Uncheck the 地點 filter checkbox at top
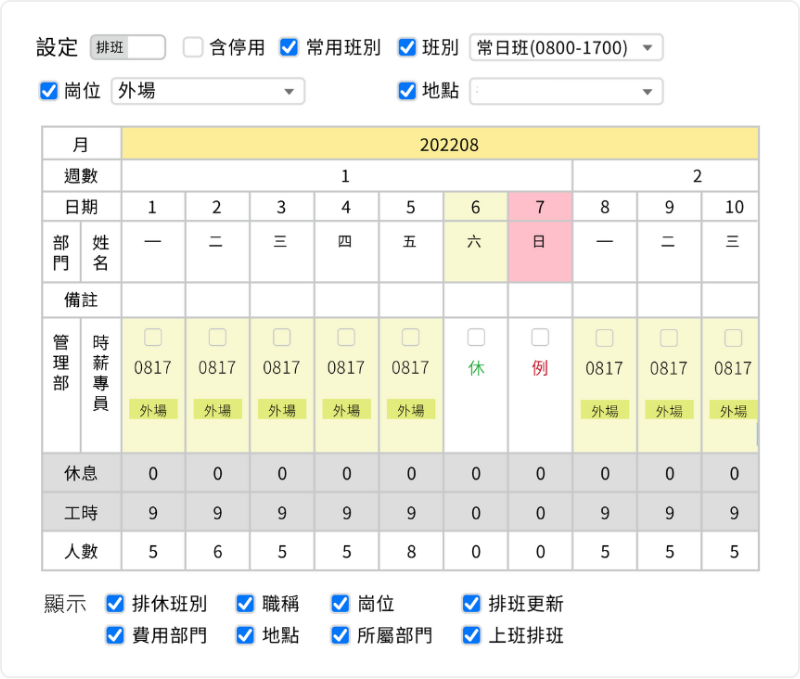Screen dimensions: 800x679 tap(407, 91)
